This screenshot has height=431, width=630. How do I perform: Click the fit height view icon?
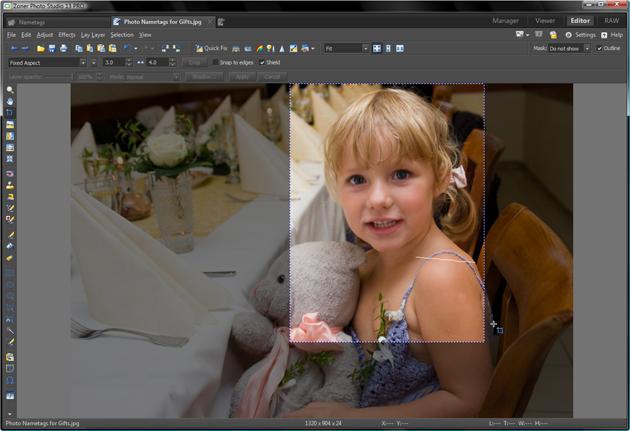(388, 49)
